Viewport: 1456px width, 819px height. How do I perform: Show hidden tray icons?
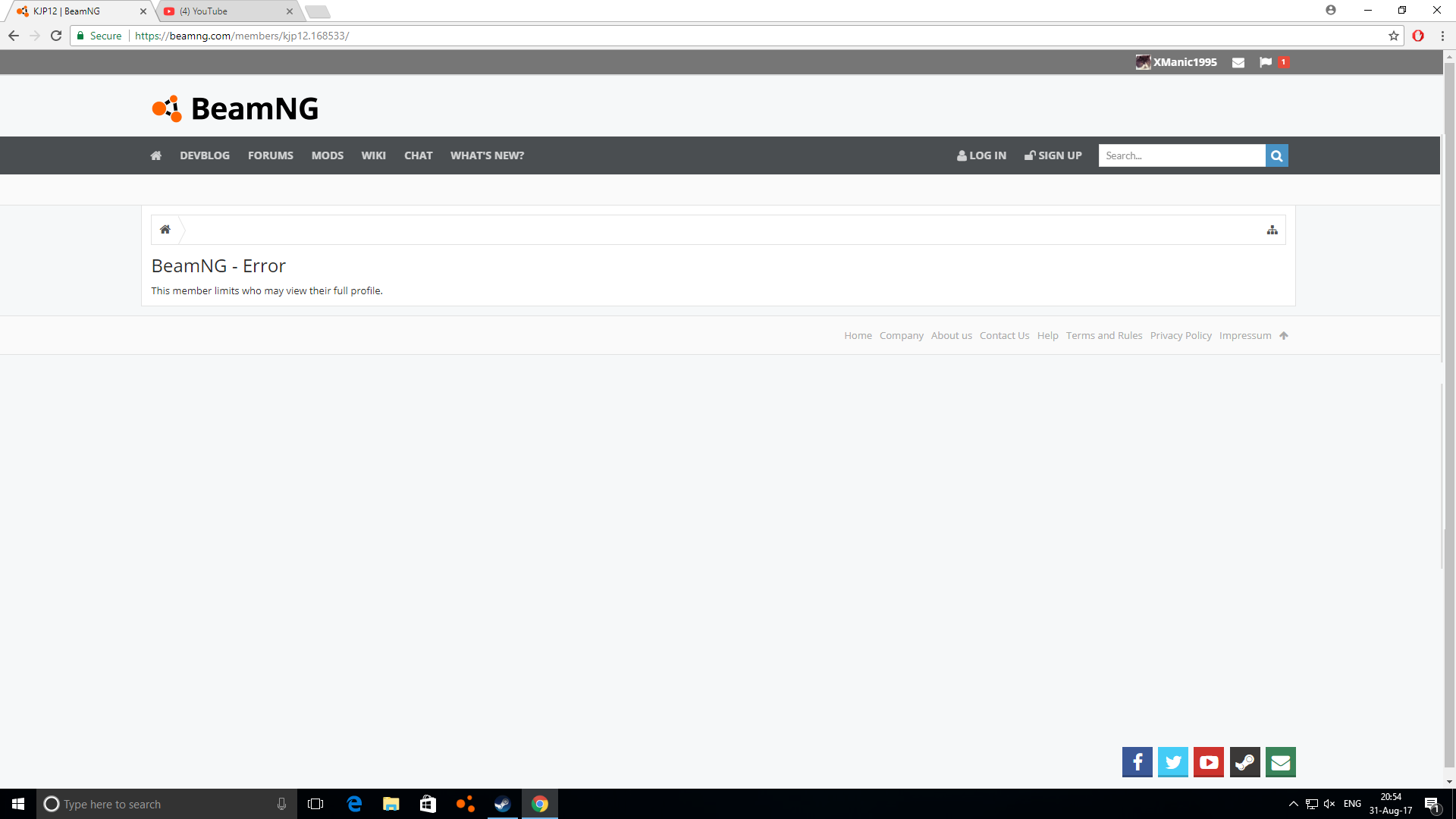[x=1294, y=804]
